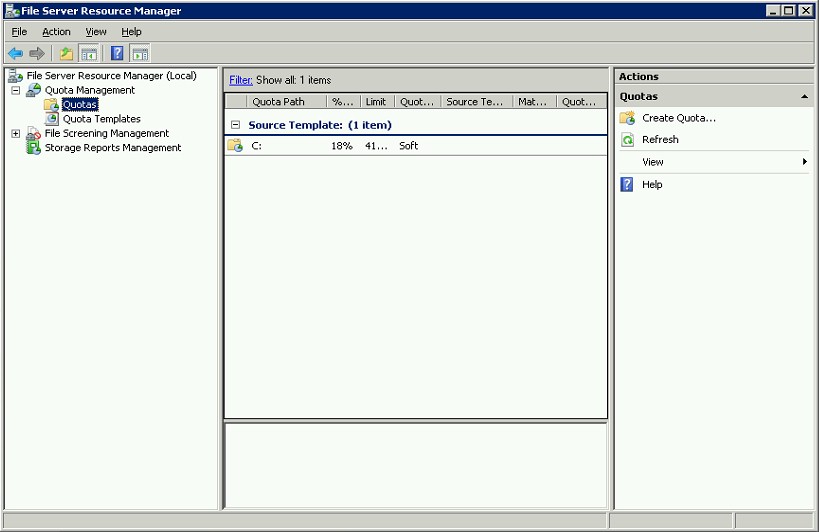This screenshot has width=819, height=532.
Task: Click the Help icon in Actions pane
Action: tap(627, 184)
